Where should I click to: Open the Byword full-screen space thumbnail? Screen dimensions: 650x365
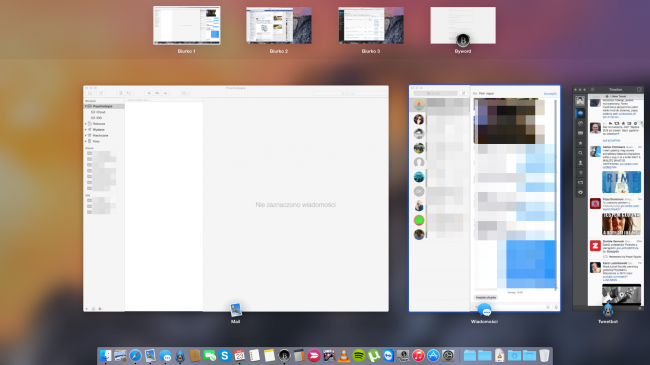[x=463, y=25]
